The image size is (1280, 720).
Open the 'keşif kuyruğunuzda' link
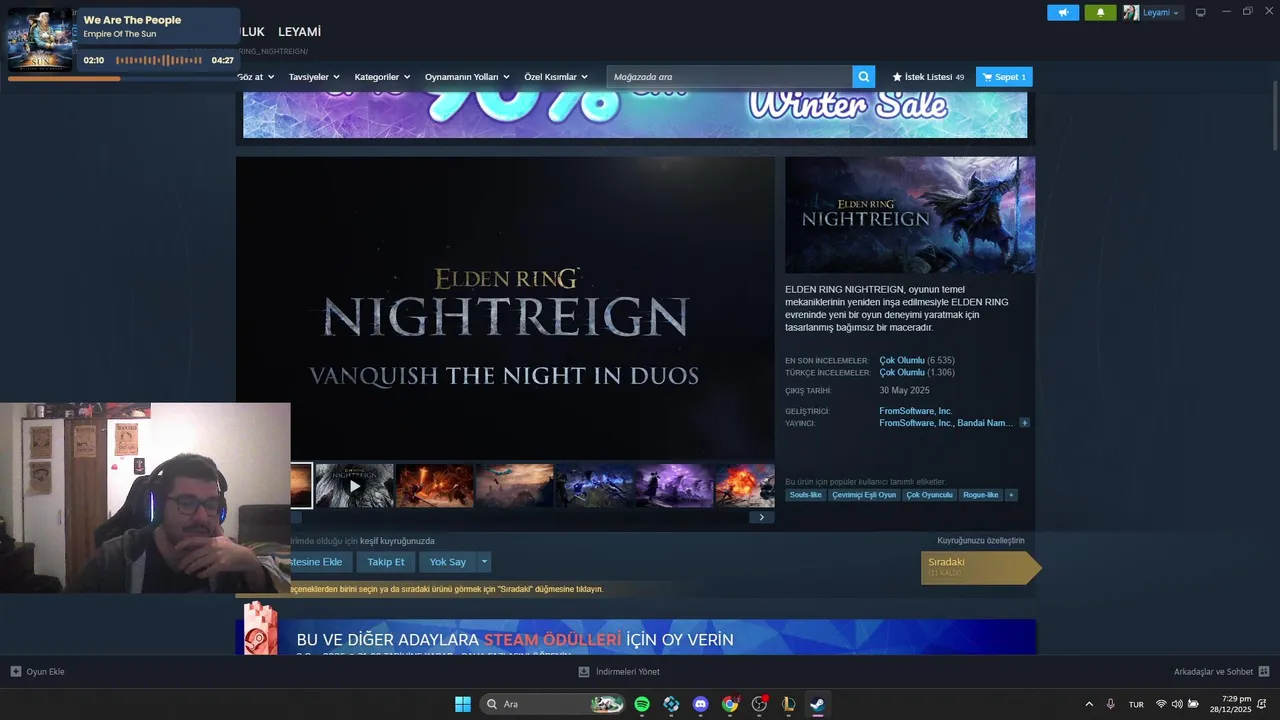[x=397, y=541]
